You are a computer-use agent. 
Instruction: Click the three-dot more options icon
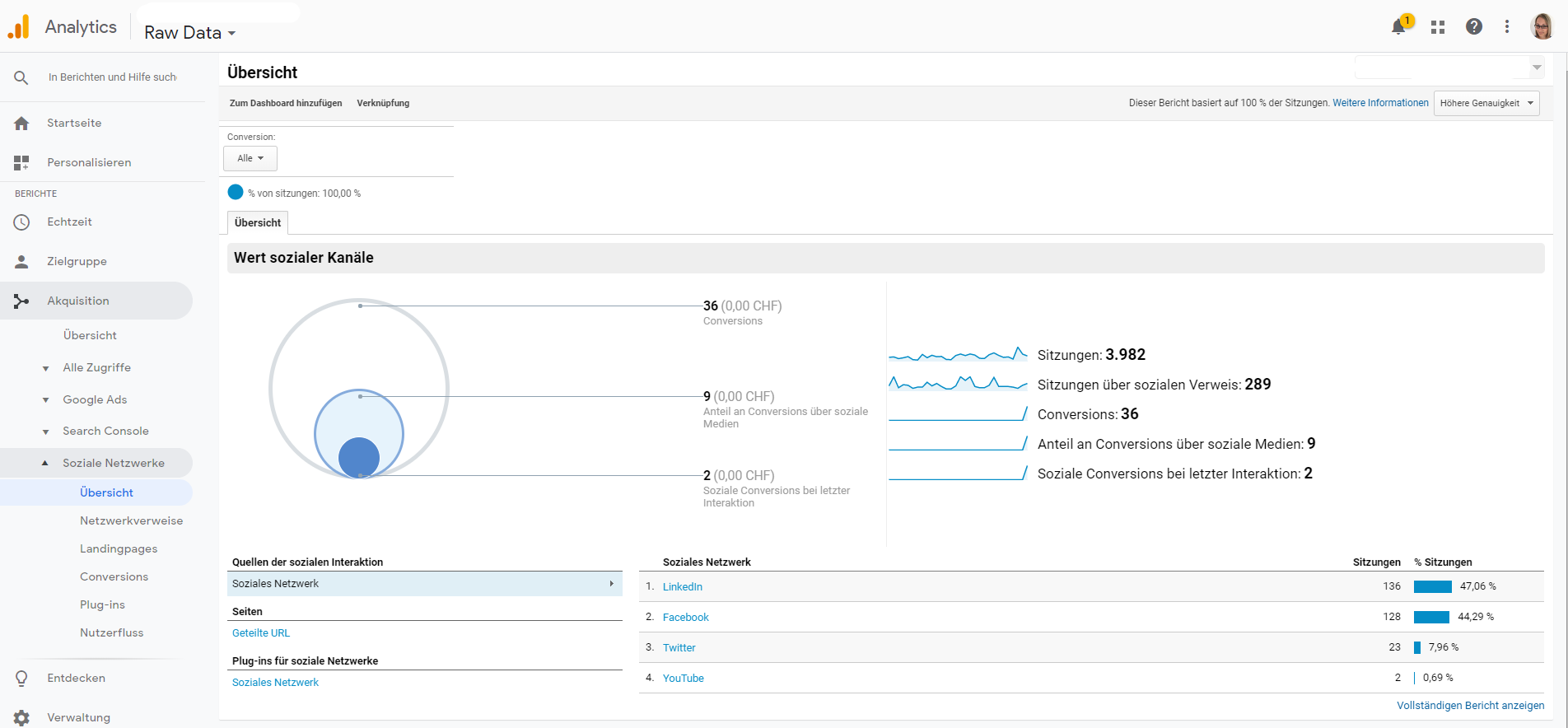pyautogui.click(x=1507, y=27)
